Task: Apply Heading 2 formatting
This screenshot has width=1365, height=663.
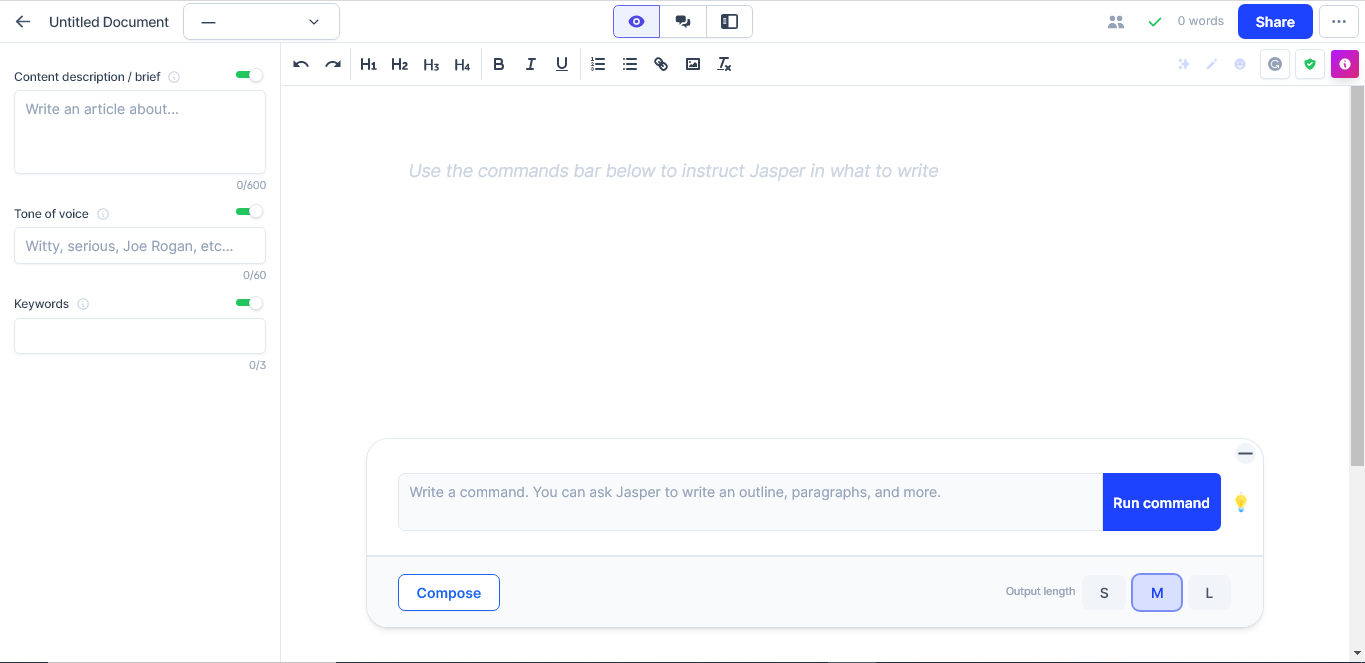Action: pos(399,64)
